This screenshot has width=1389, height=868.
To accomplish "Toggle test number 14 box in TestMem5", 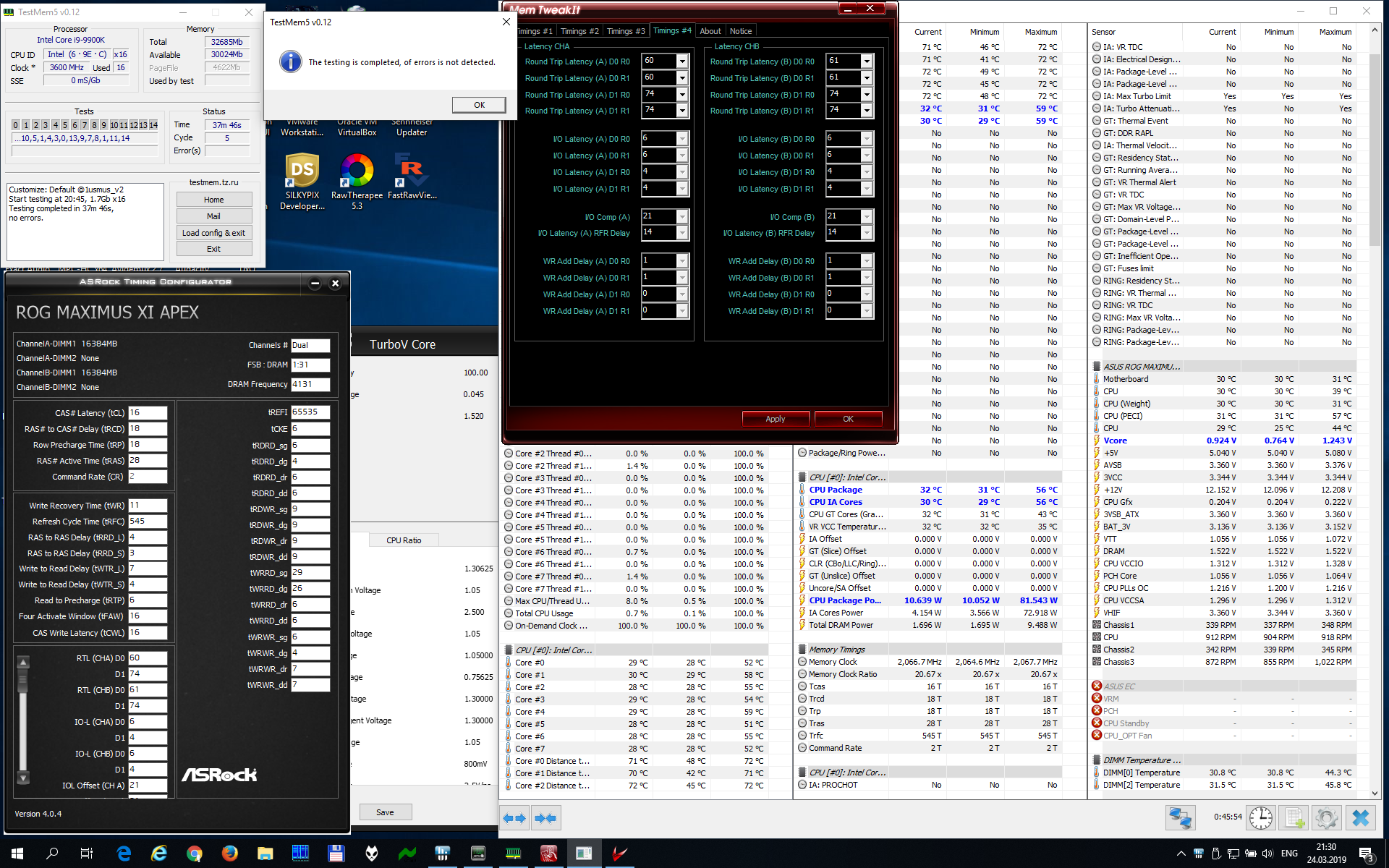I will (153, 125).
